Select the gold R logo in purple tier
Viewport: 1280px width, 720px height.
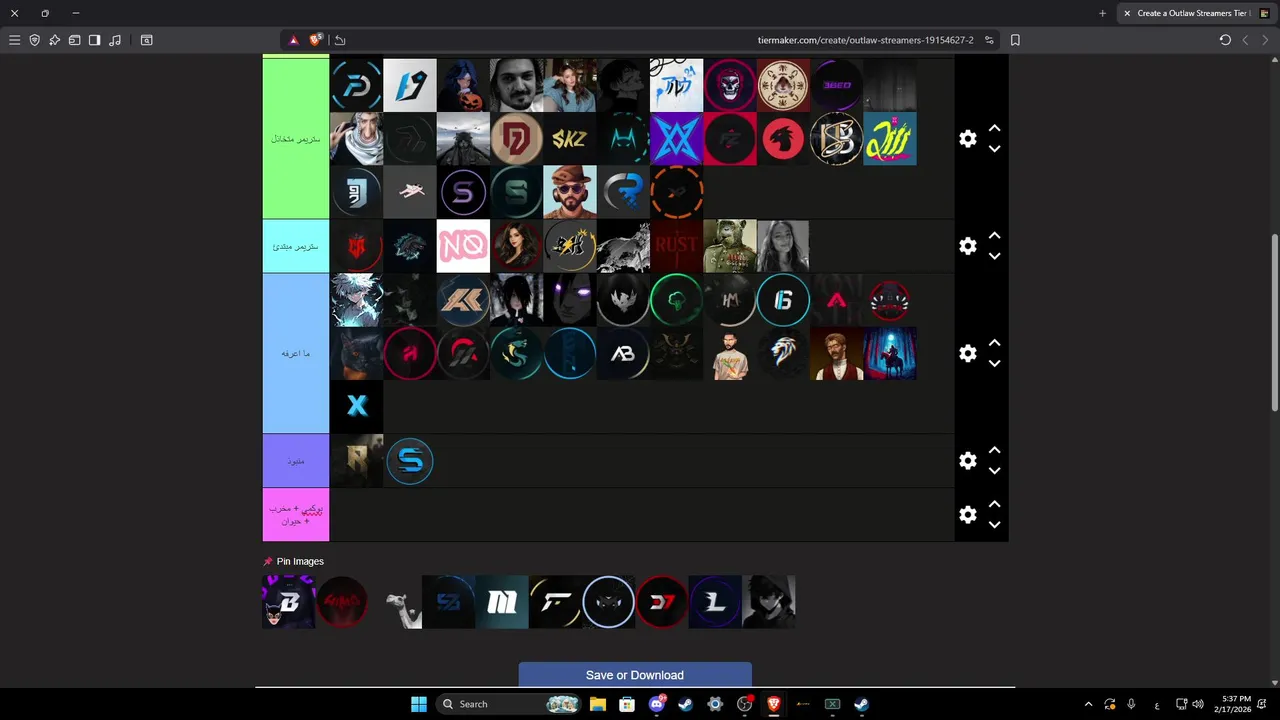[x=356, y=461]
